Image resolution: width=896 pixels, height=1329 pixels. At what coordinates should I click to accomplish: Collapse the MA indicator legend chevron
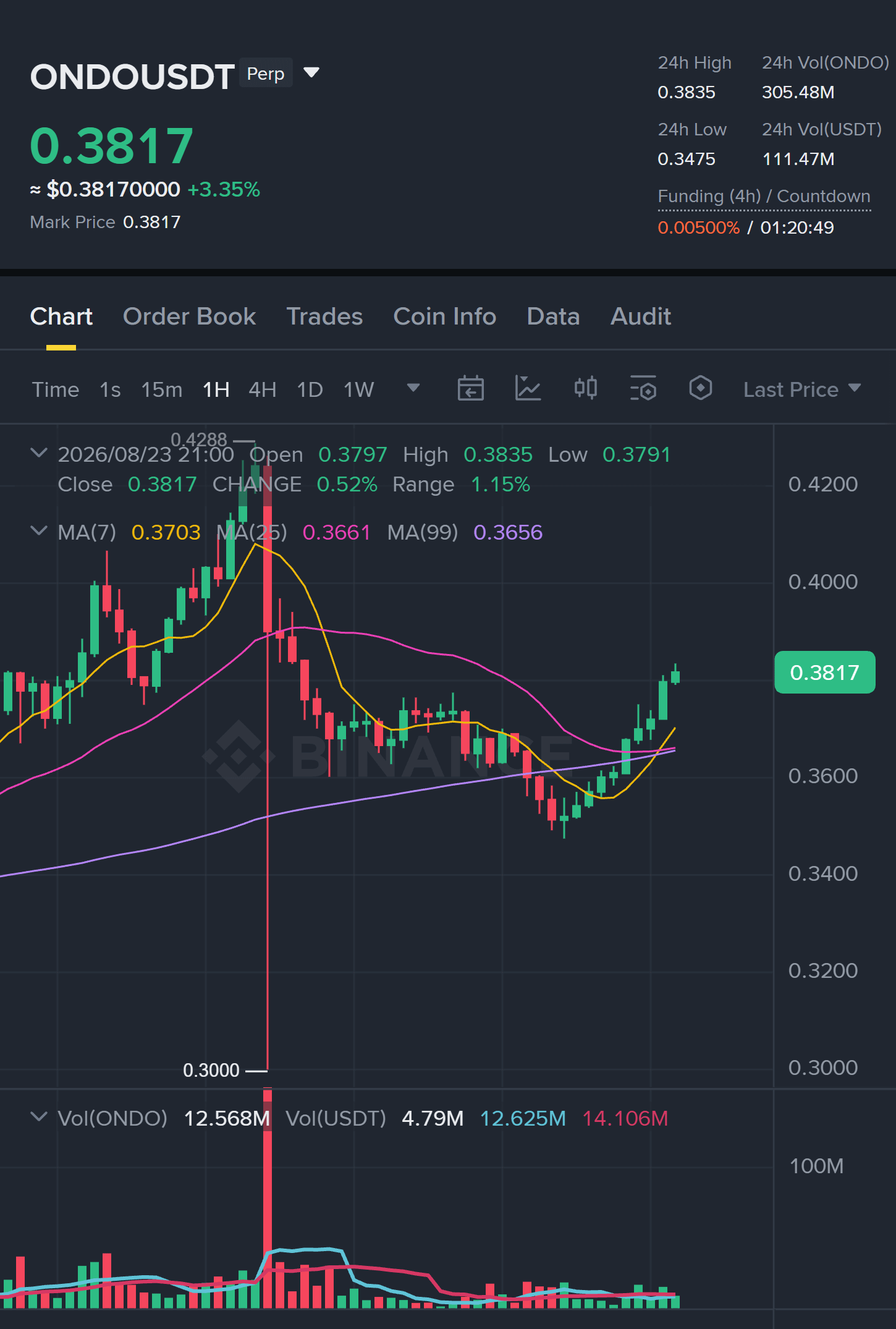39,531
